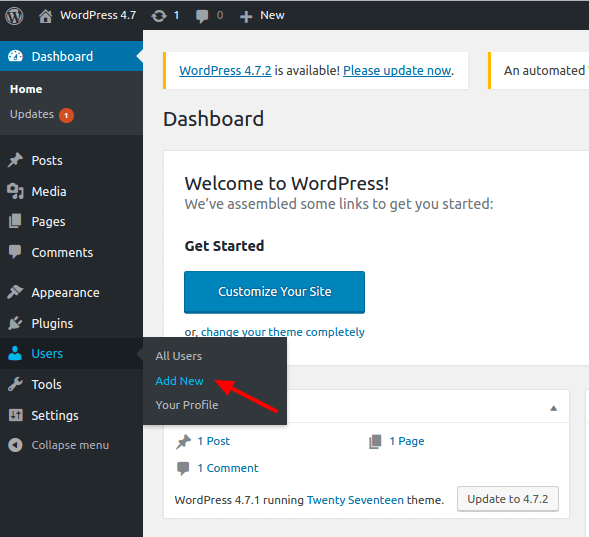
Task: Click the Welcome to WordPress! heading
Action: pyautogui.click(x=287, y=184)
